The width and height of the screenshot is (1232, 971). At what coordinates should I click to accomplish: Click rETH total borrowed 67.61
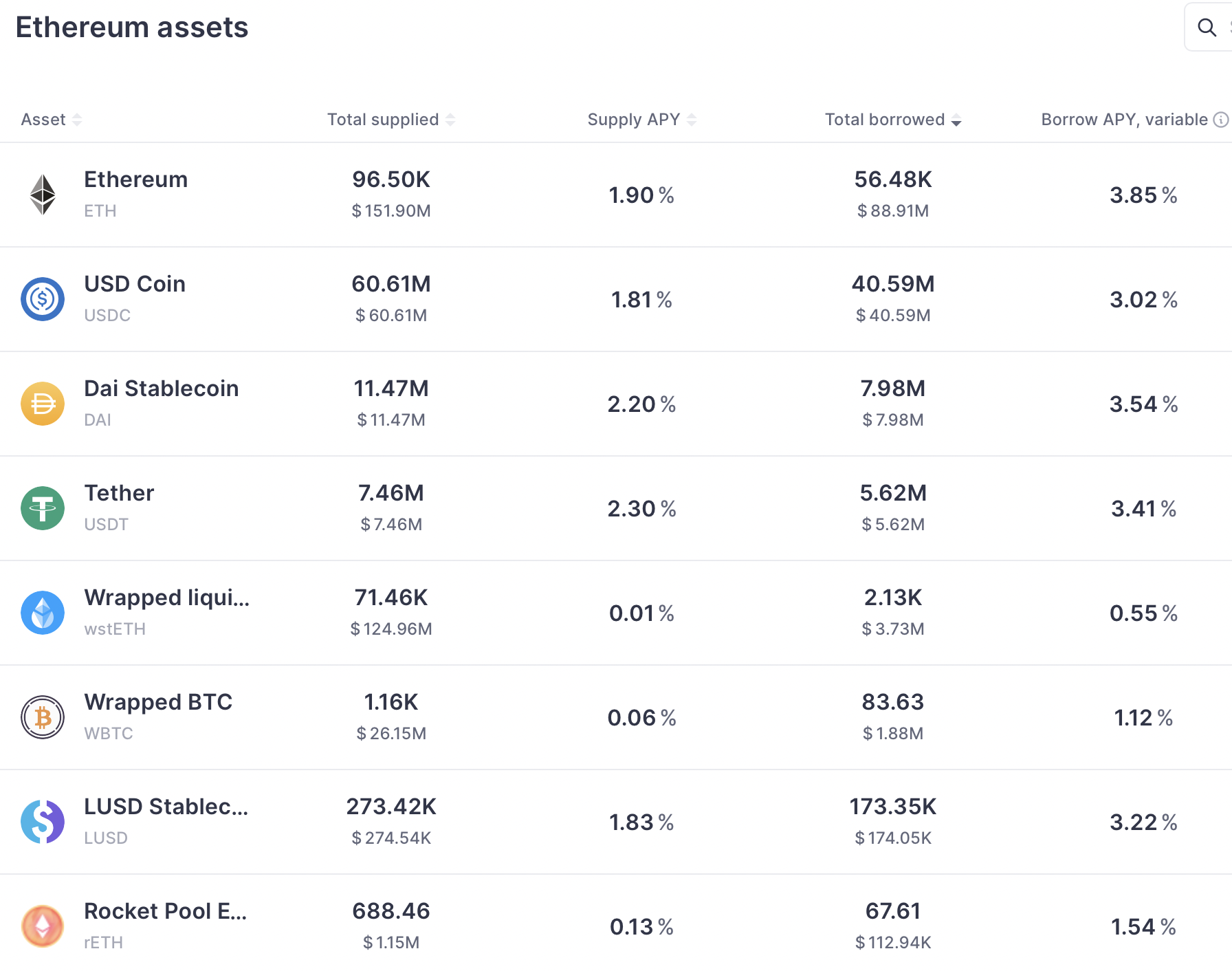(893, 911)
